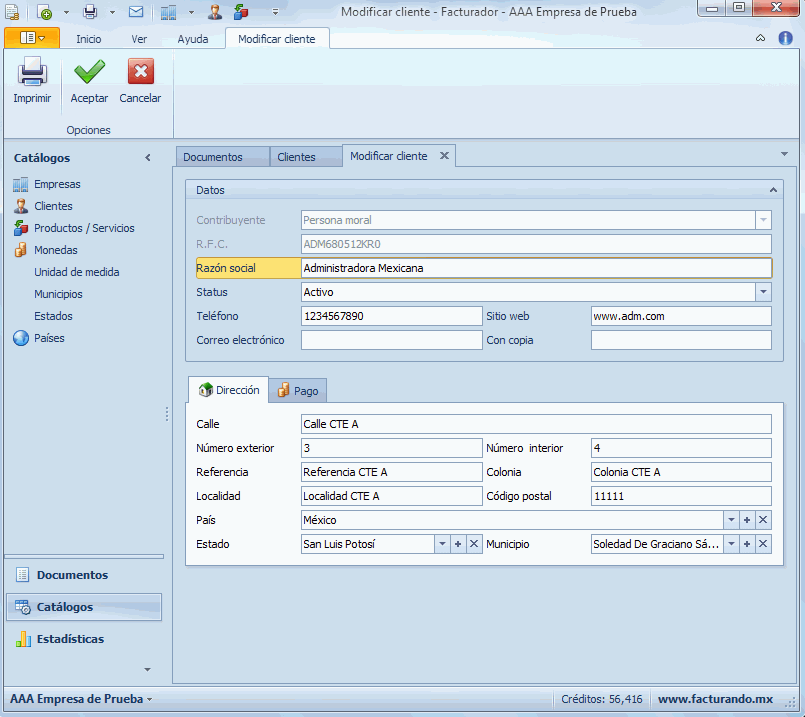The width and height of the screenshot is (805, 717).
Task: Select Productos / Servicios in catalog list
Action: (x=84, y=228)
